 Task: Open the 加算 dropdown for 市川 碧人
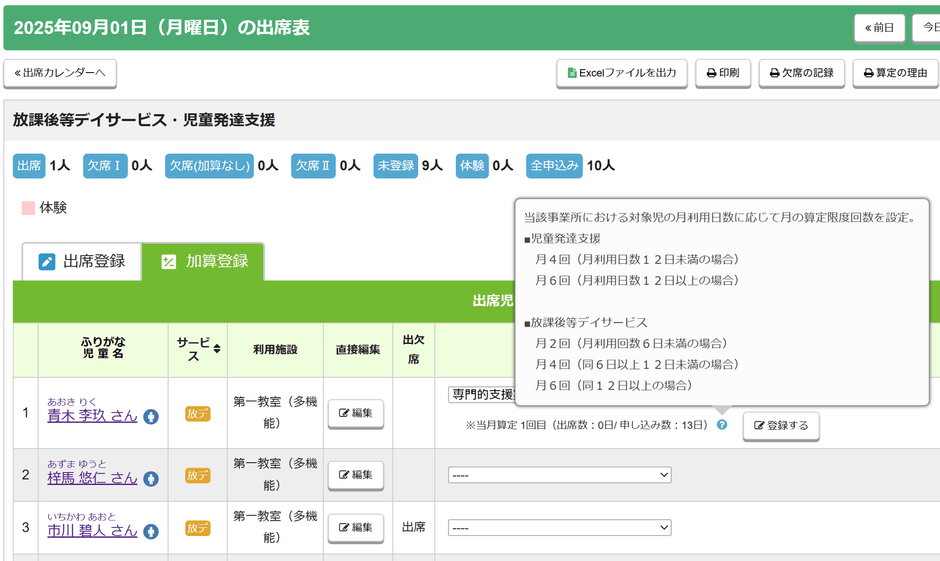click(559, 527)
